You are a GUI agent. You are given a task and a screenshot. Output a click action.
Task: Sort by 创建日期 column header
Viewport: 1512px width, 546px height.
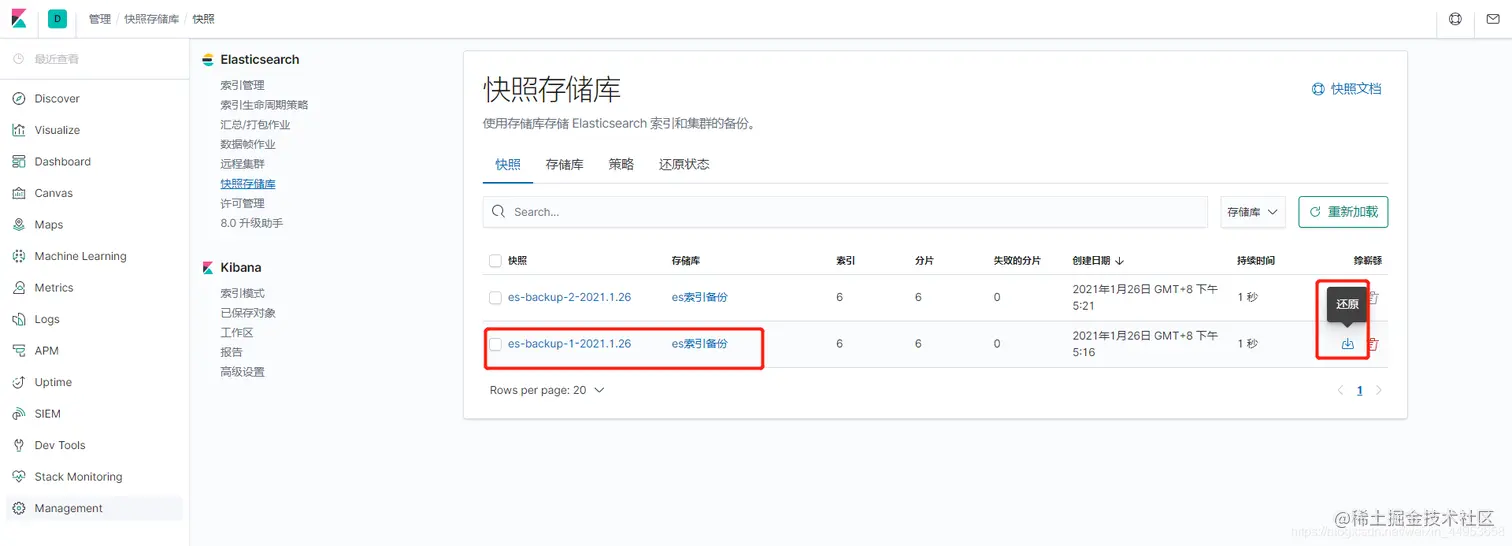click(x=1097, y=260)
